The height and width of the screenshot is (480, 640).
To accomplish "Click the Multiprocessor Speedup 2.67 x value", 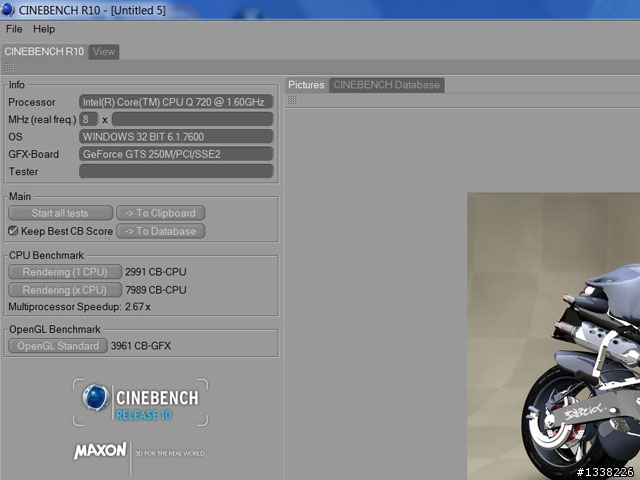I will pyautogui.click(x=138, y=307).
